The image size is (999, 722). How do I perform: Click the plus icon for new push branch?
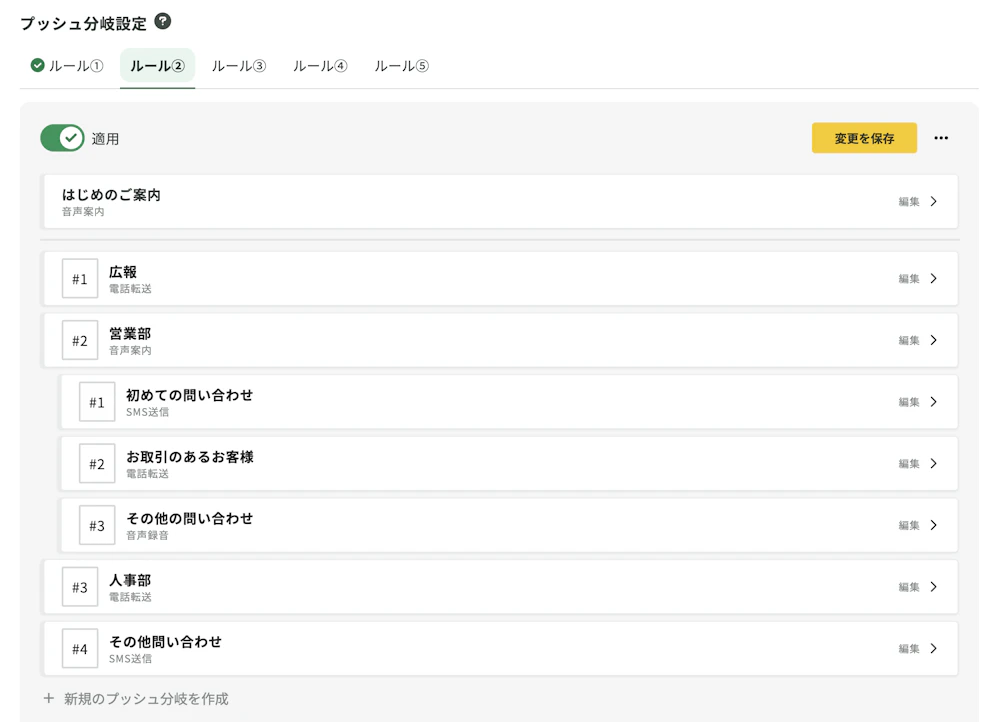(x=48, y=698)
